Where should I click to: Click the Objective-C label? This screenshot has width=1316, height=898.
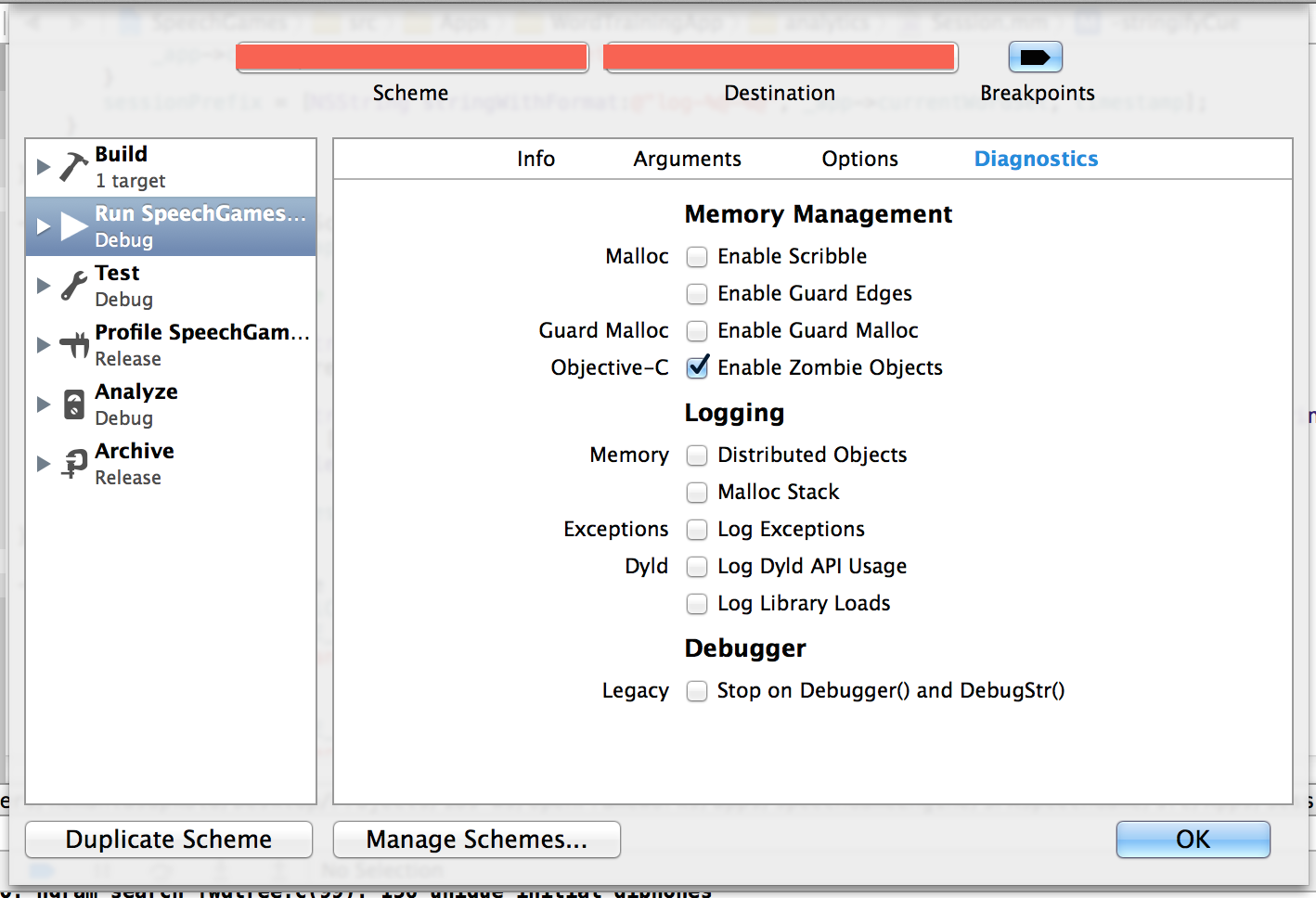[610, 368]
